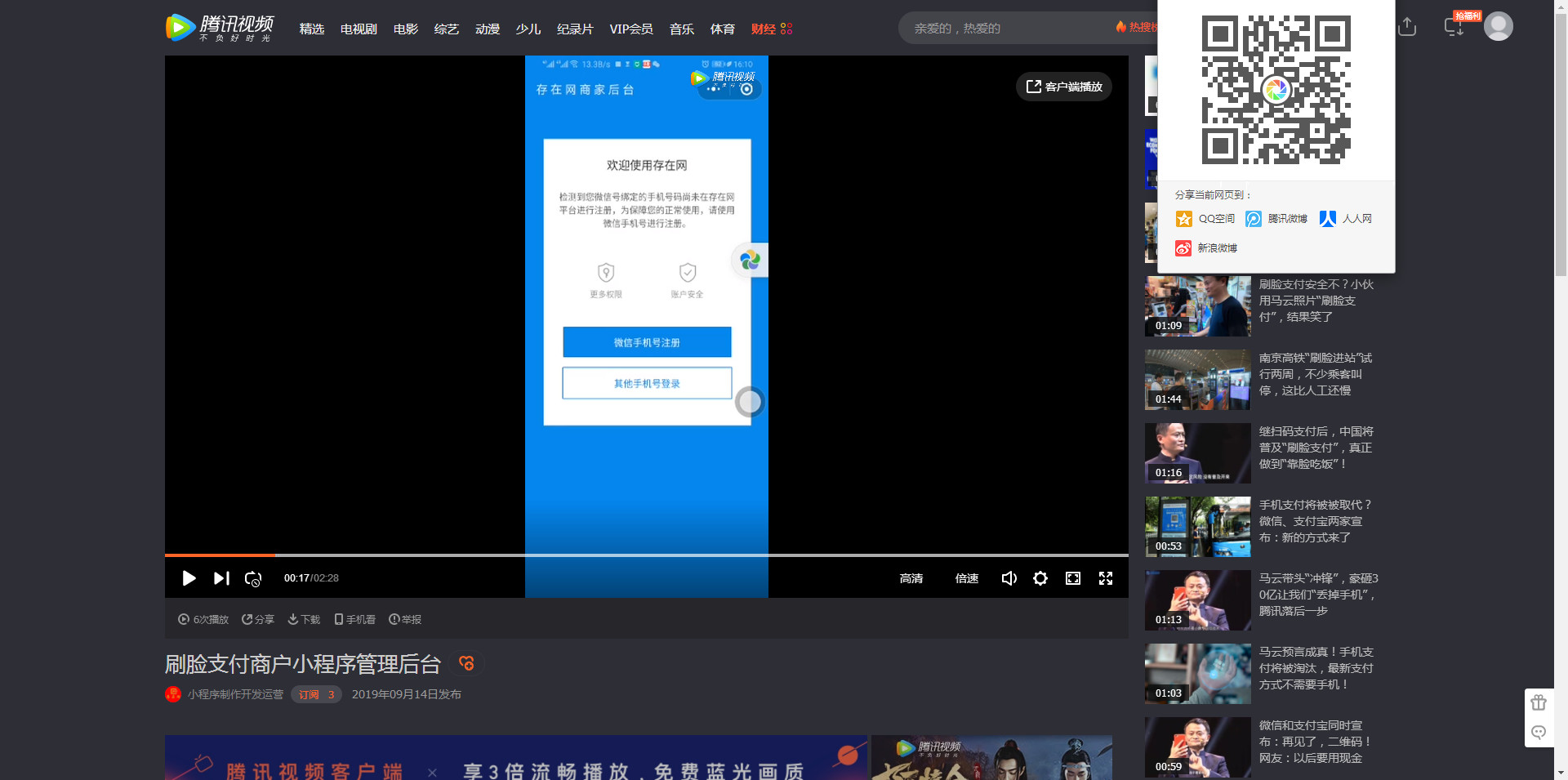Open 南京高铁刷脸进站 video thumbnail

pyautogui.click(x=1198, y=380)
